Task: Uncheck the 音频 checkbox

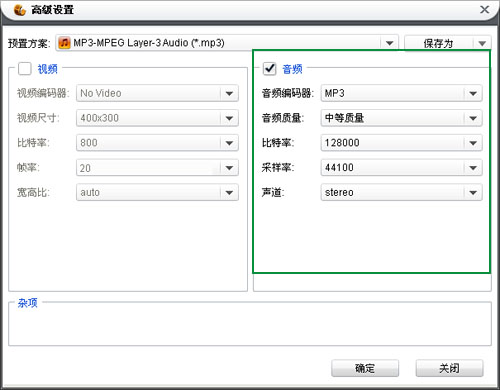Action: click(x=269, y=69)
